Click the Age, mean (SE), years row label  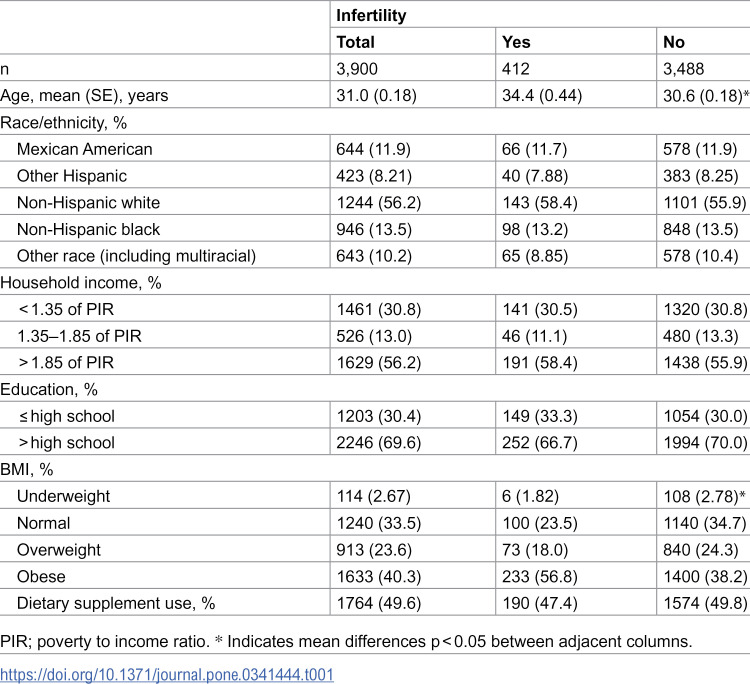point(84,96)
